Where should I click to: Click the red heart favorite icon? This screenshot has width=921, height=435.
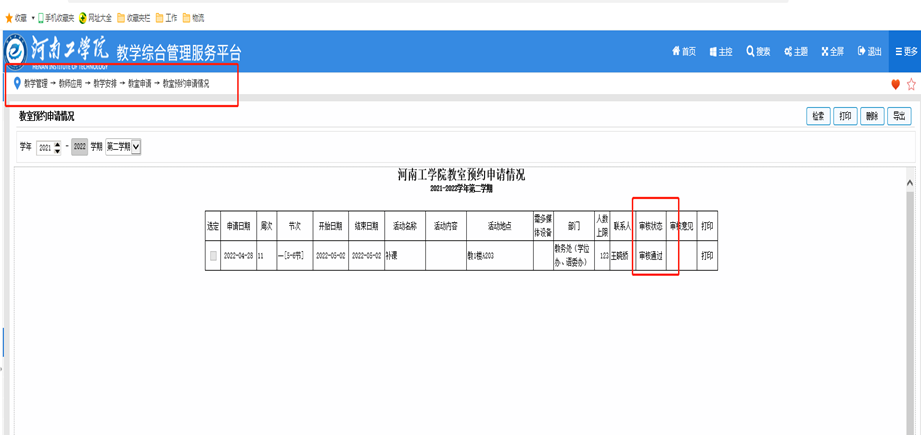click(896, 85)
